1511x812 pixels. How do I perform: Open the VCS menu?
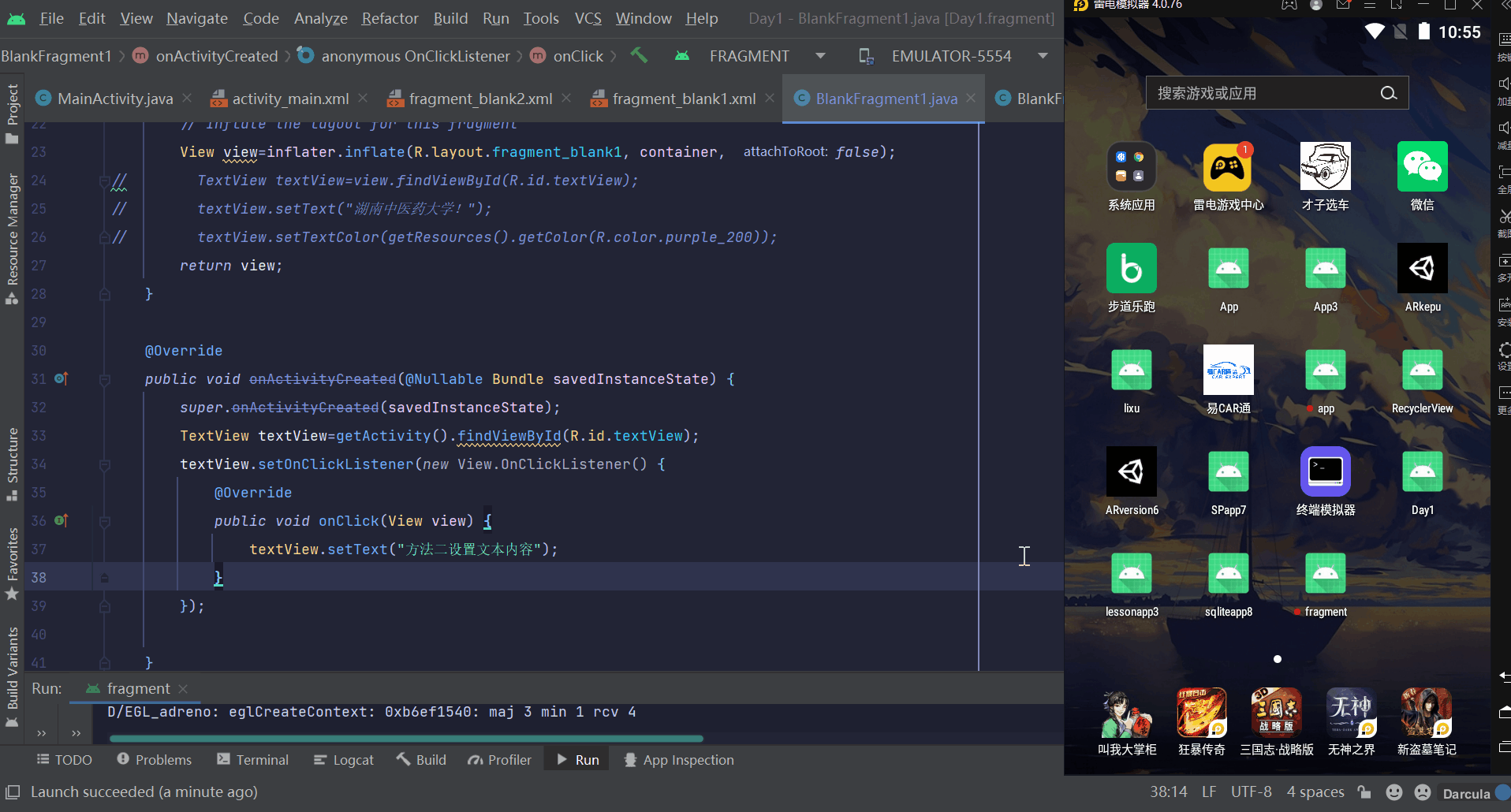point(588,18)
